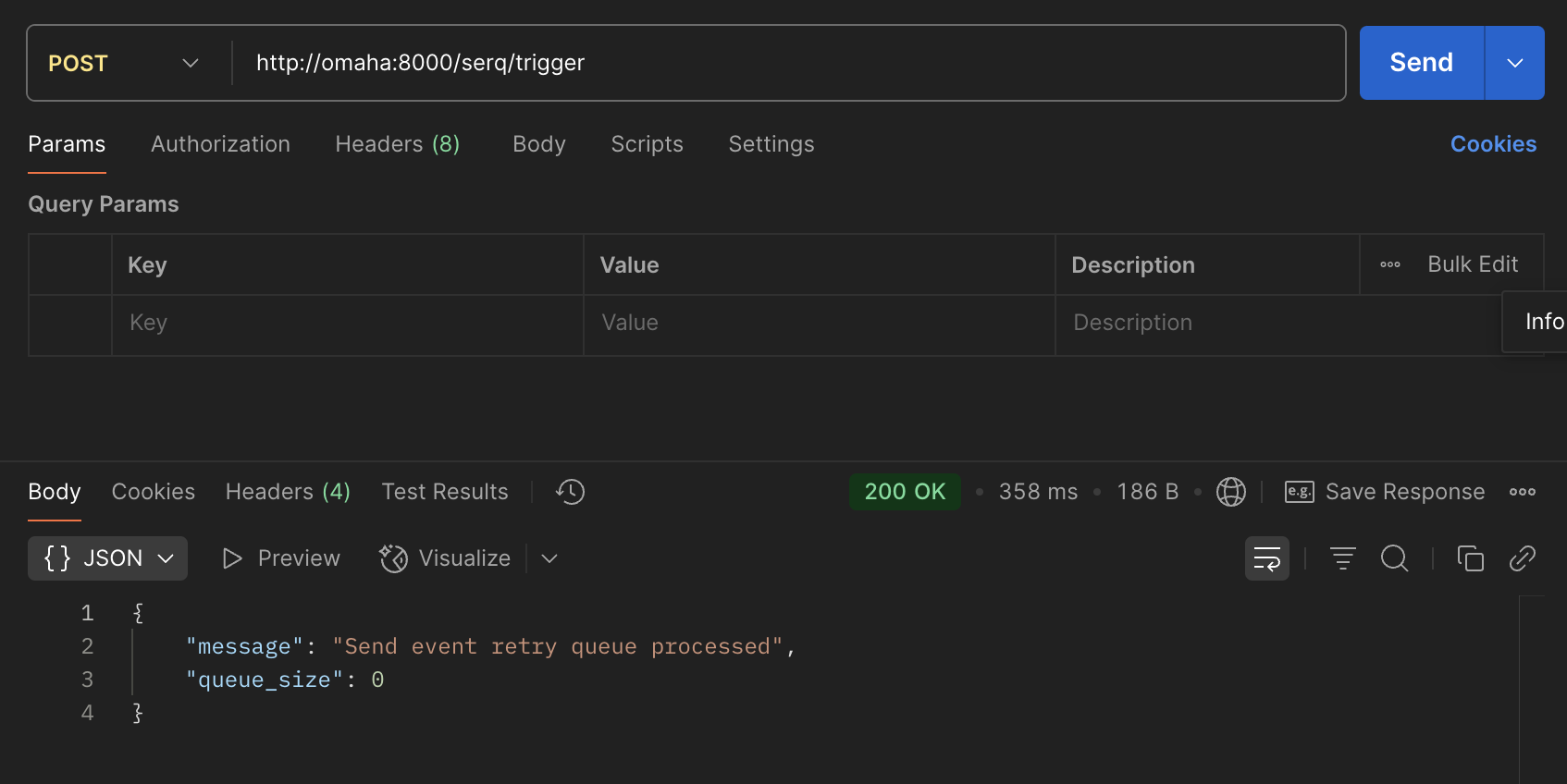The image size is (1567, 784).
Task: Open the Cookies link
Action: pyautogui.click(x=1492, y=144)
